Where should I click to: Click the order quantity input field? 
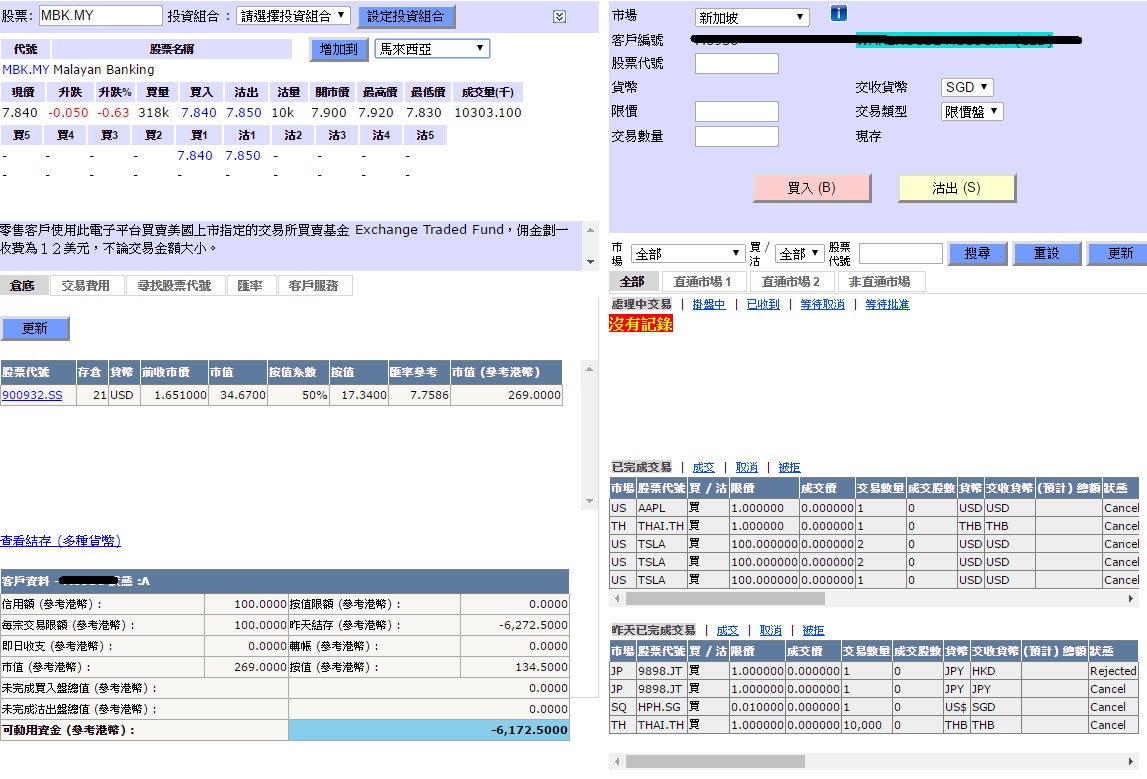(x=736, y=137)
